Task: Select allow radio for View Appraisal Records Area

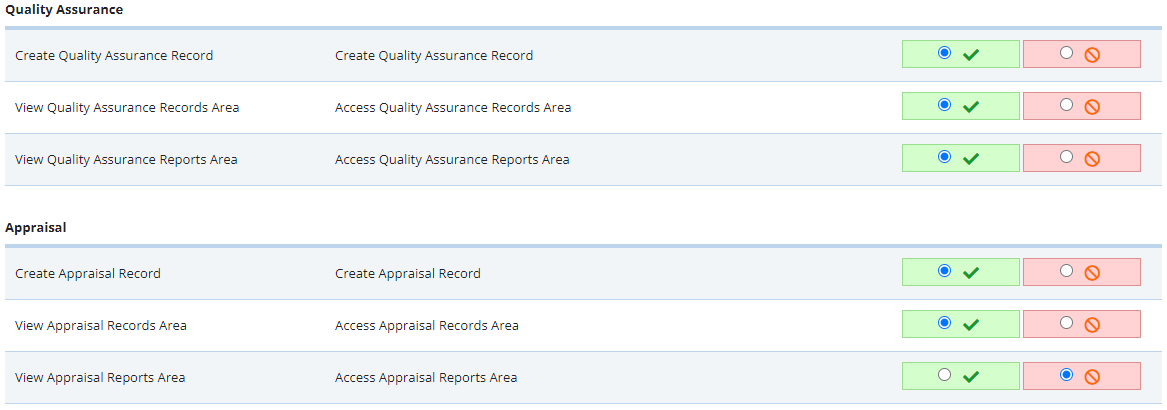Action: click(x=944, y=323)
